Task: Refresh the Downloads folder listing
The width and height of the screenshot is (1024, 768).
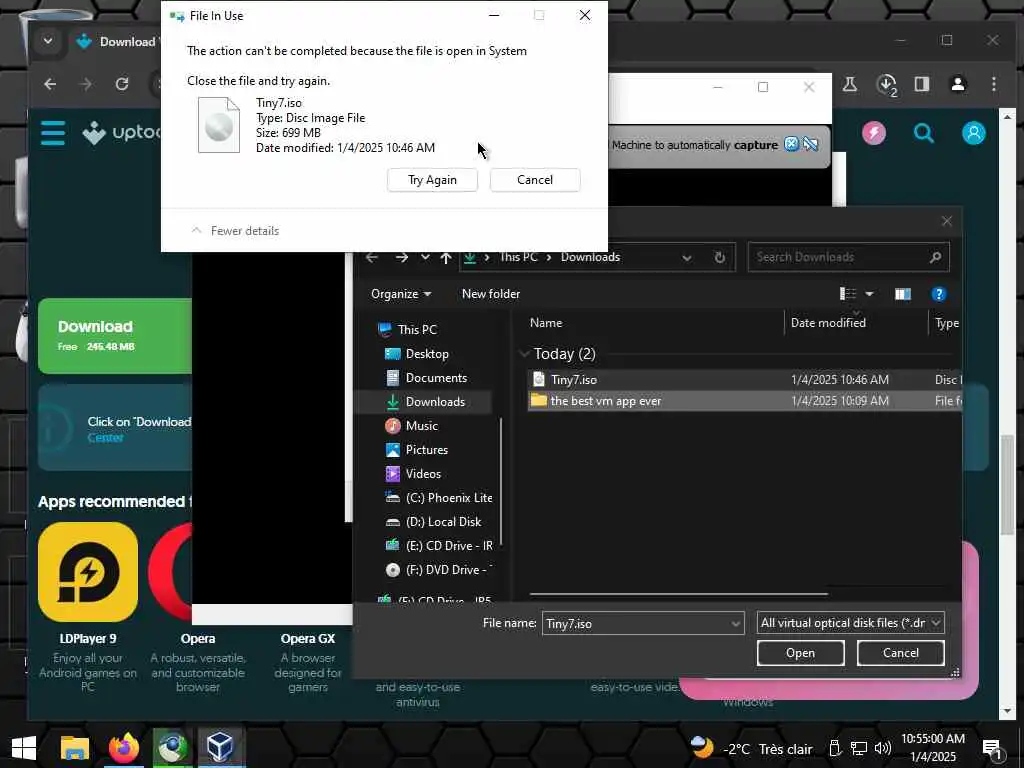Action: point(720,257)
